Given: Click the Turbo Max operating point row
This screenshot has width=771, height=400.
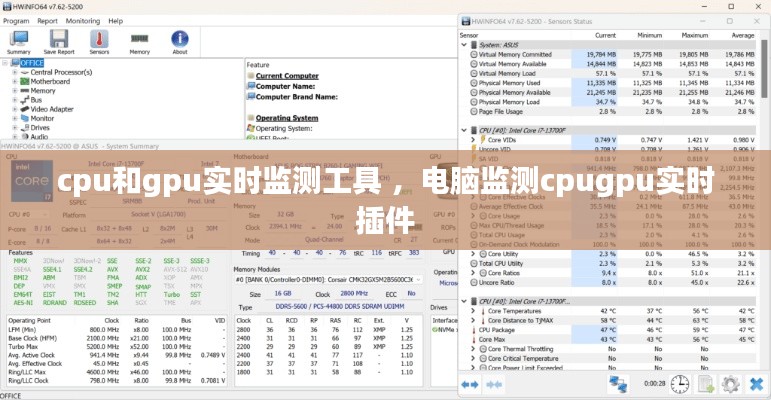Looking at the screenshot, I should click(x=117, y=347).
